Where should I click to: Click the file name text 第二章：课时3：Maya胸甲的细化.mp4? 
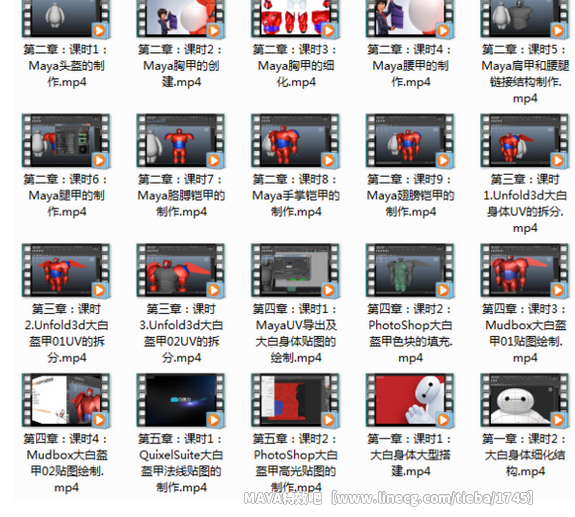click(295, 66)
